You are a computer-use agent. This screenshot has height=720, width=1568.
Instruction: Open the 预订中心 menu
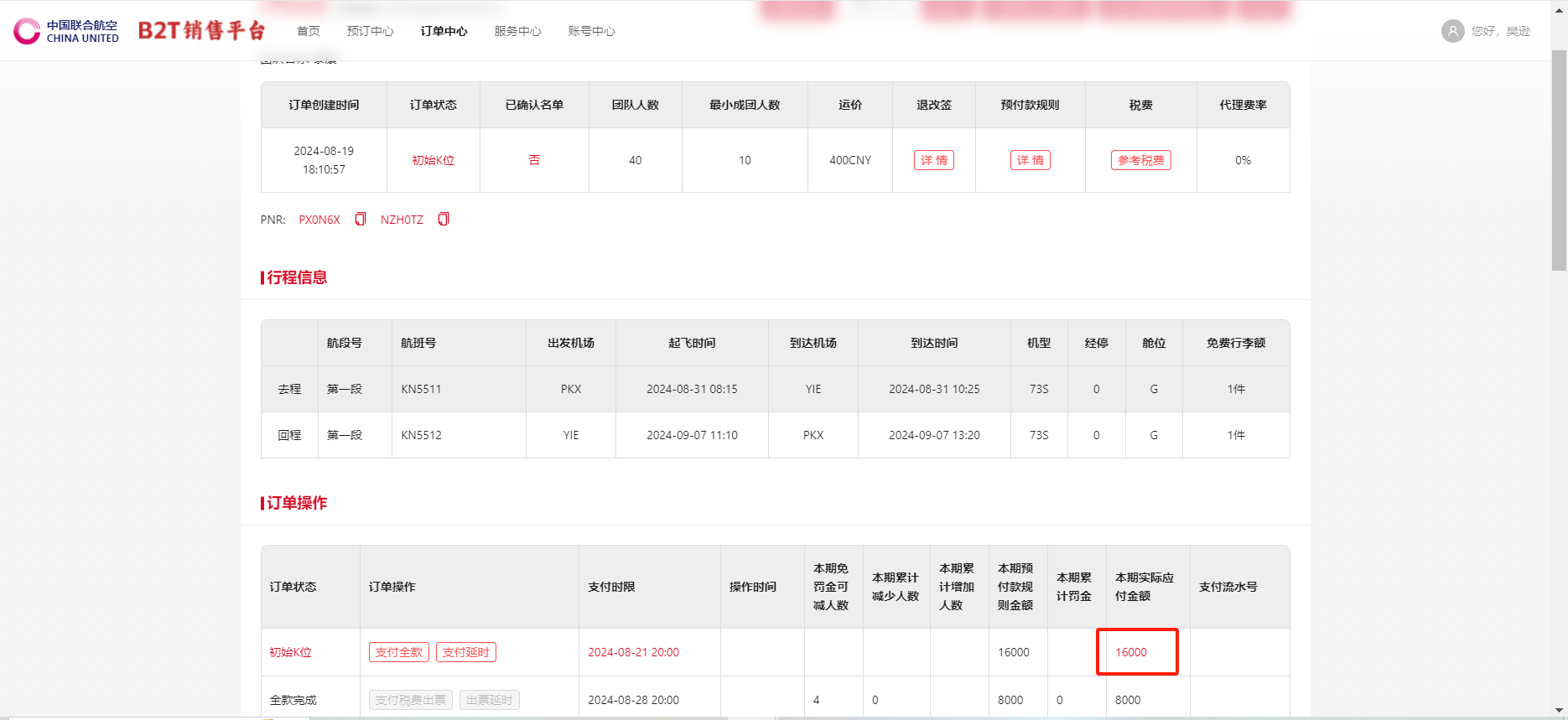370,31
